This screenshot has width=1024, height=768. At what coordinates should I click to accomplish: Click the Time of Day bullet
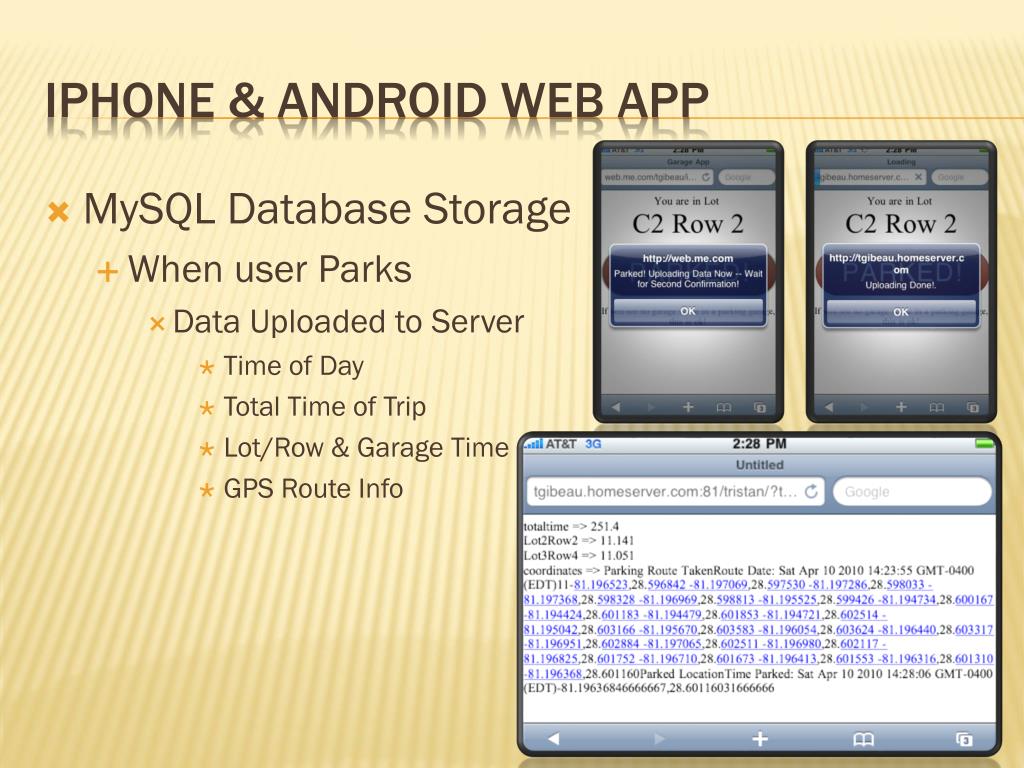pyautogui.click(x=293, y=366)
